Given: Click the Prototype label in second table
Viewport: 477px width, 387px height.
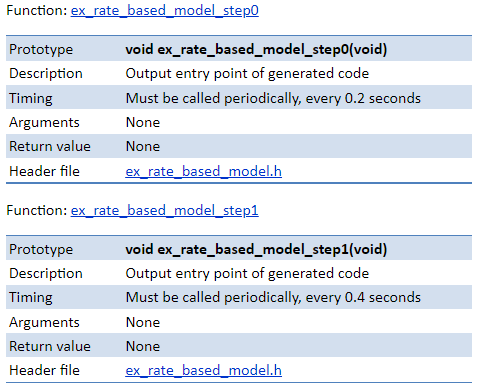Looking at the screenshot, I should click(x=41, y=250).
